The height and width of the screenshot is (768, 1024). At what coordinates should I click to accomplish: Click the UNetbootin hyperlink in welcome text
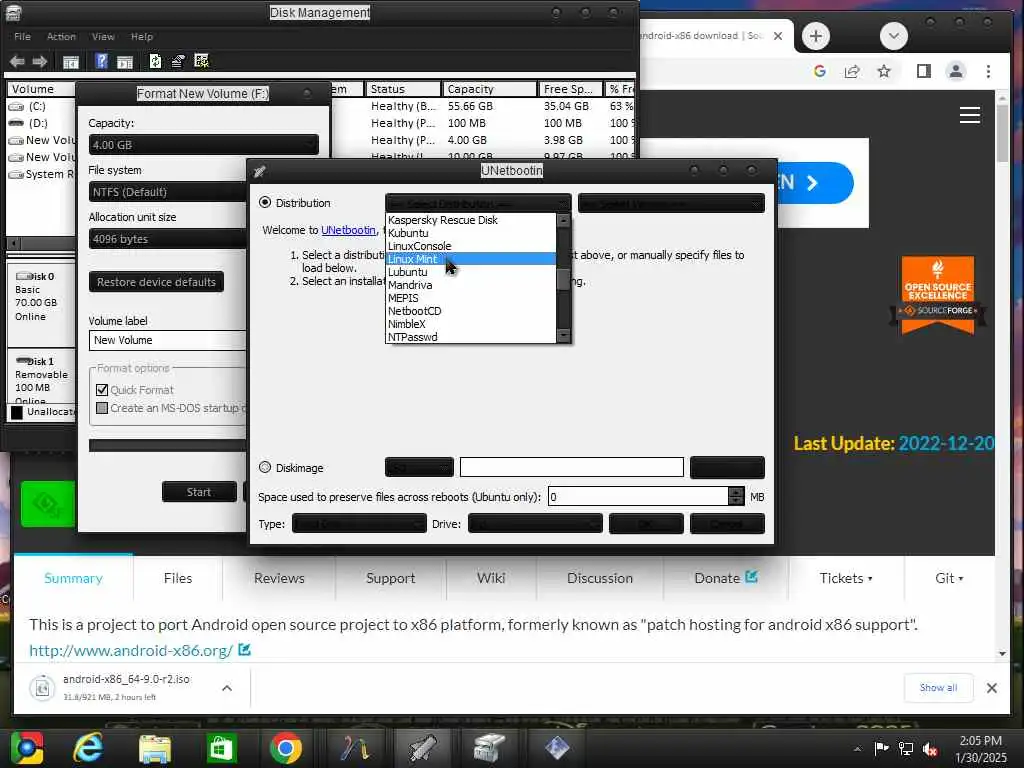click(x=348, y=230)
